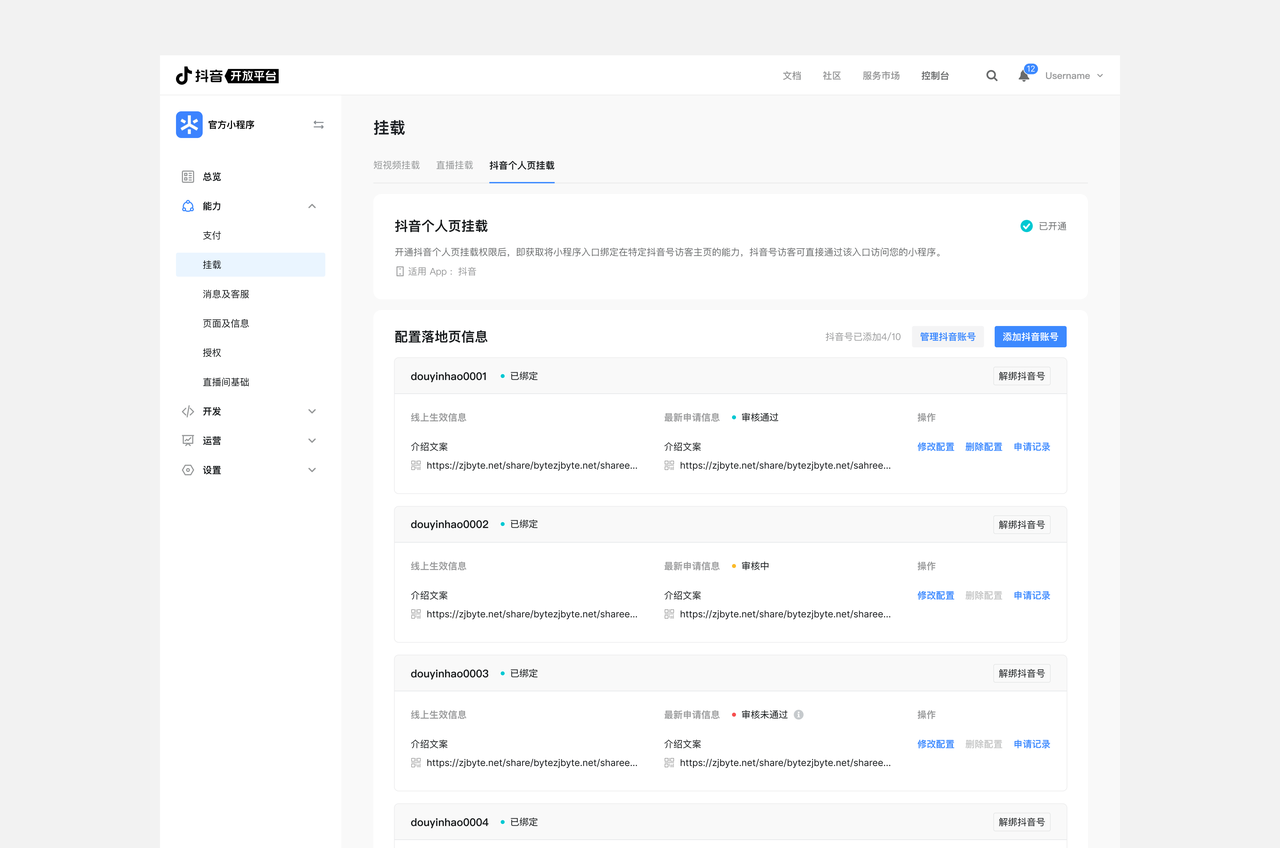The height and width of the screenshot is (848, 1280).
Task: Click the 运营 chart icon
Action: (x=188, y=441)
